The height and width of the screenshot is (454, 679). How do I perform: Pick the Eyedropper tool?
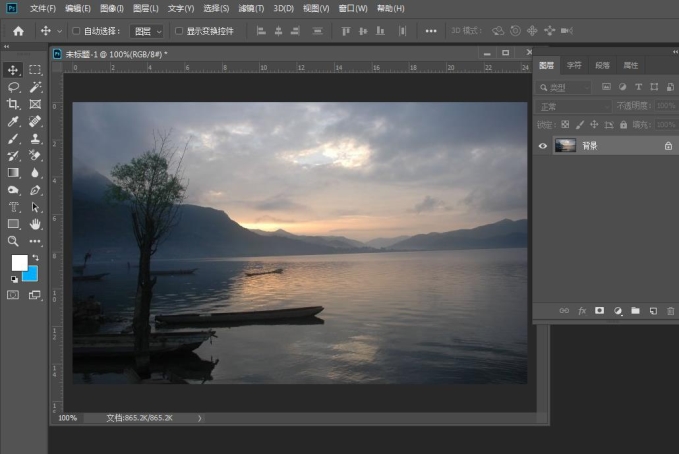pyautogui.click(x=13, y=121)
